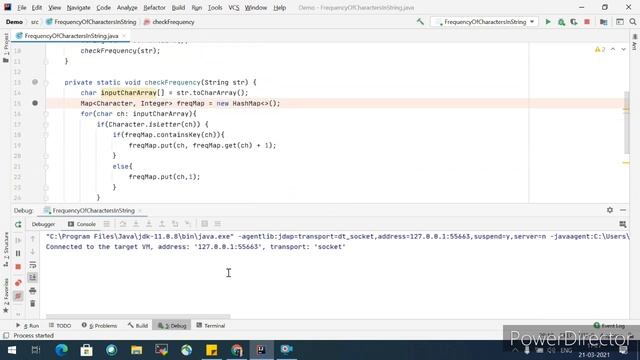640x360 pixels.
Task: Switch to the Console tab
Action: [x=82, y=224]
